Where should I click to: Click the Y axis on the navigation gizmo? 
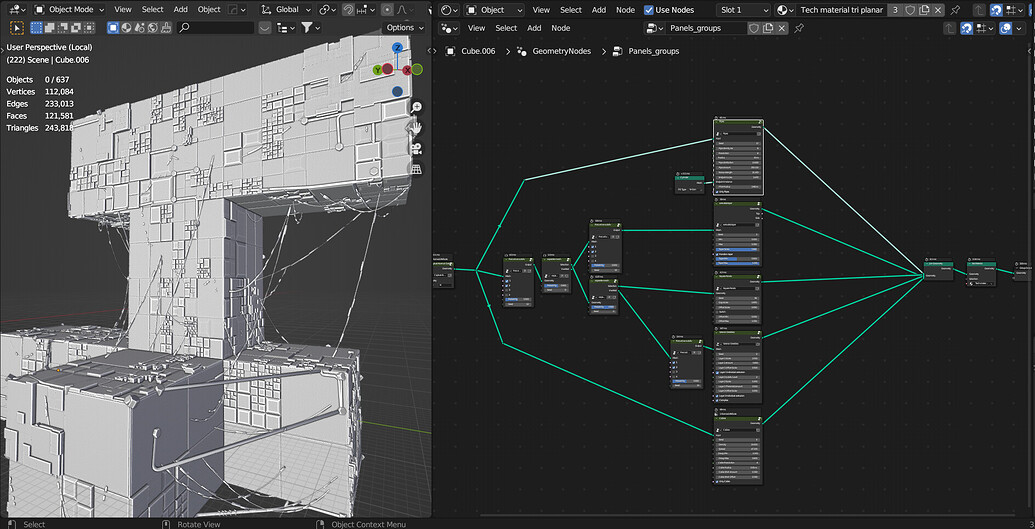click(x=378, y=70)
